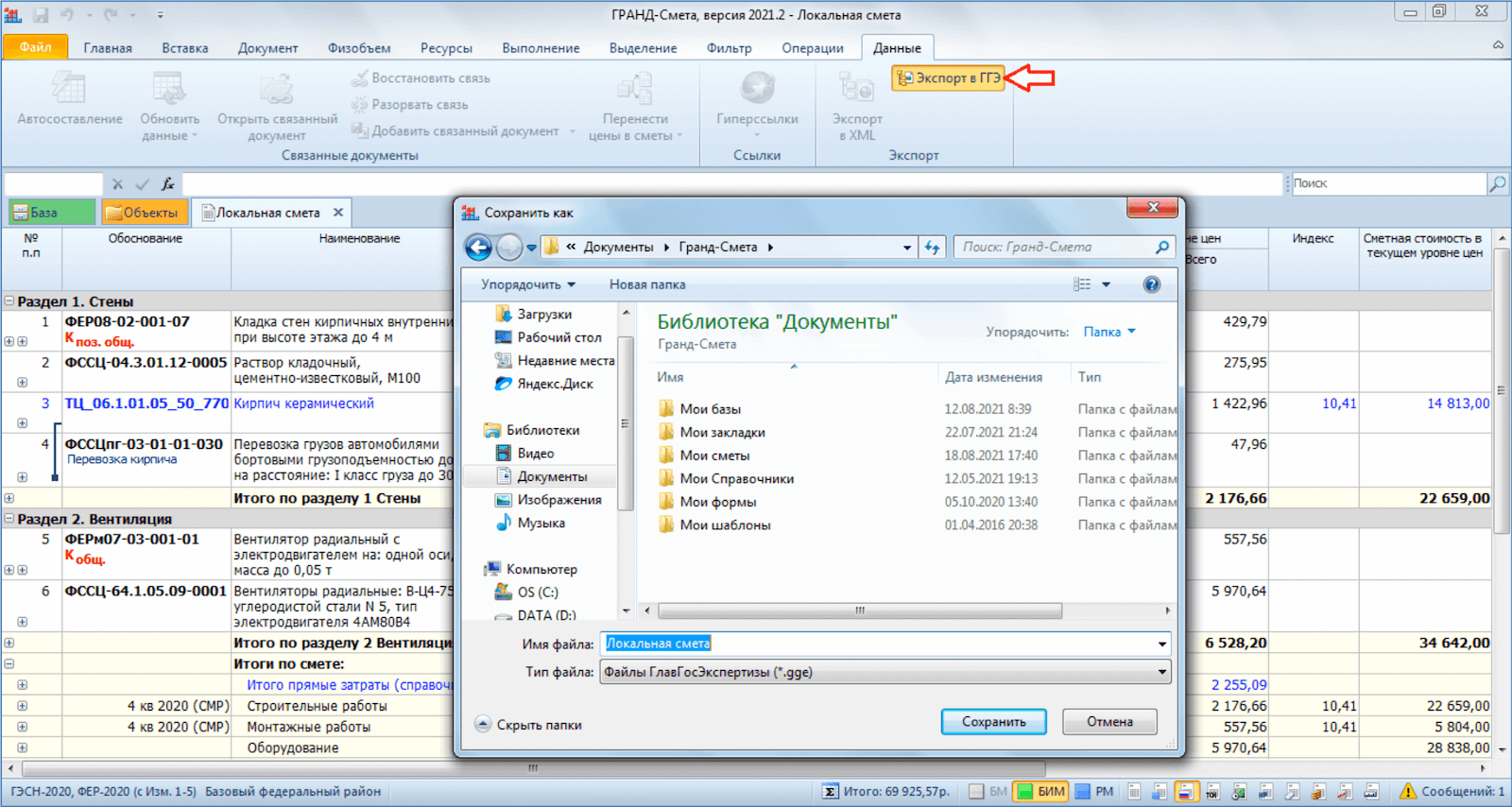Screen dimensions: 1512x807
Task: Click the flag document icon in status bar
Action: (x=1187, y=792)
